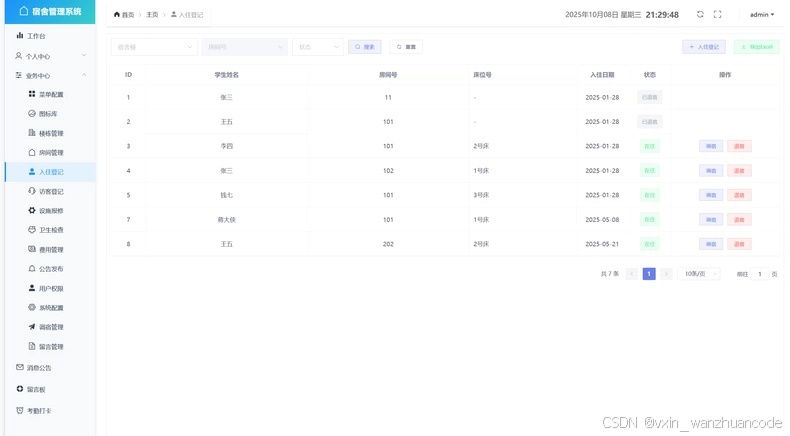The image size is (790, 436).
Task: Open the 考勤打卡 alarm clock icon
Action: click(20, 410)
